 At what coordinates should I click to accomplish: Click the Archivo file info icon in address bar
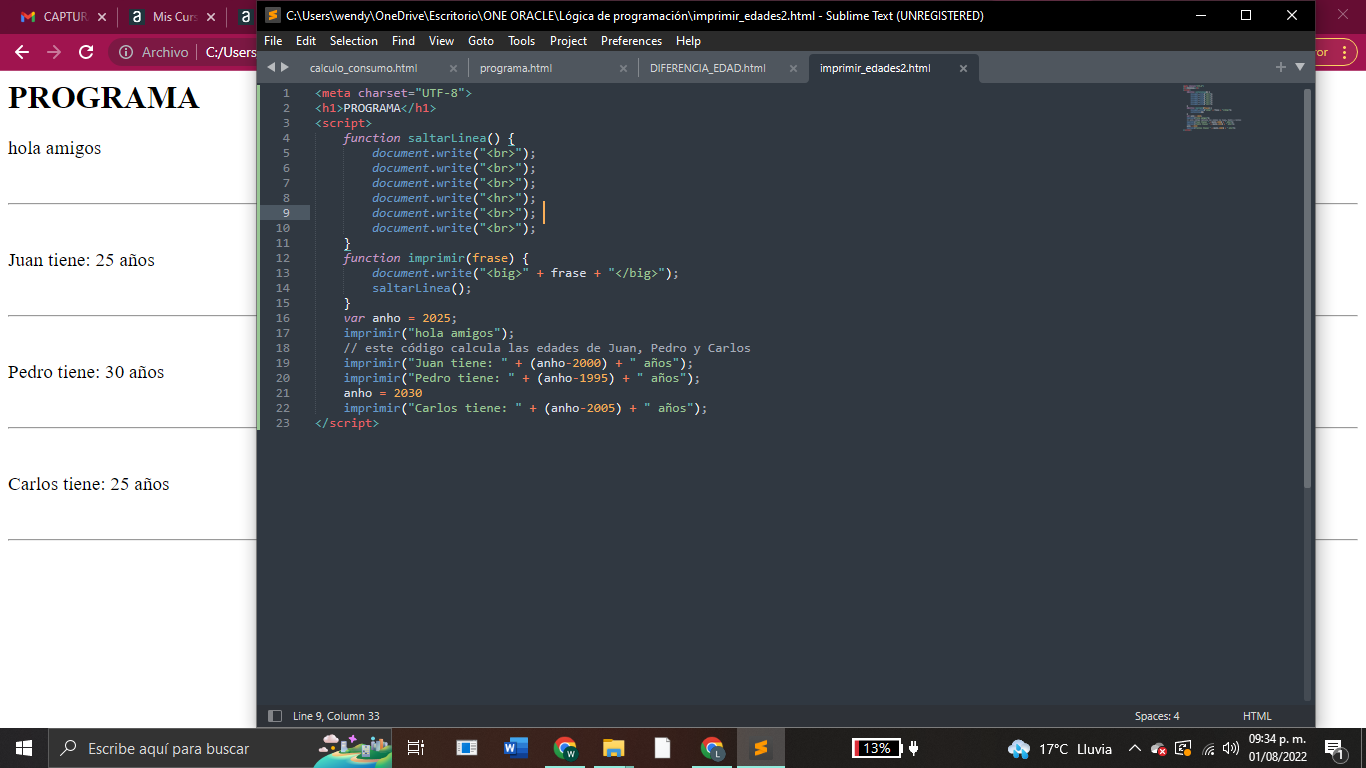pyautogui.click(x=126, y=52)
